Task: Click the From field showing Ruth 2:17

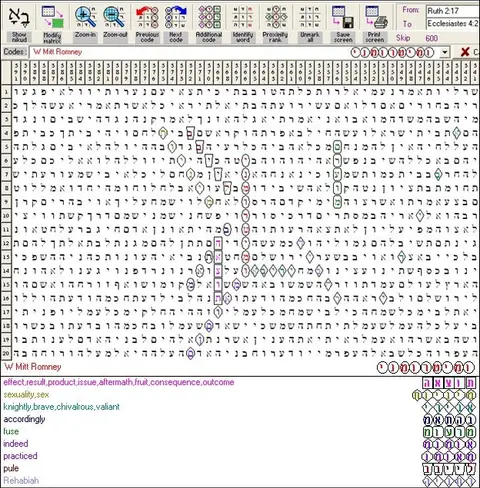Action: pos(453,11)
